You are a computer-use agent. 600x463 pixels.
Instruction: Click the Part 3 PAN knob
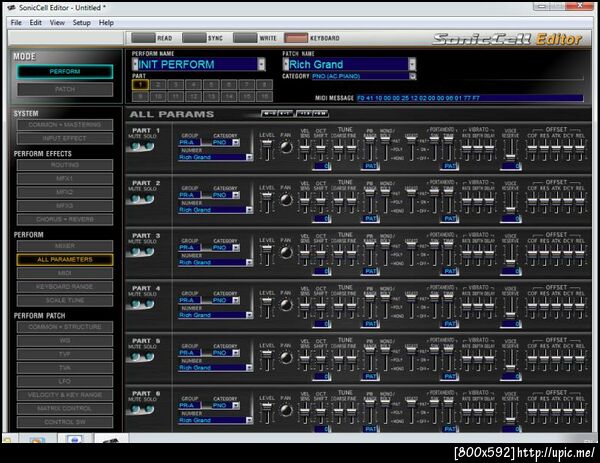(x=286, y=252)
